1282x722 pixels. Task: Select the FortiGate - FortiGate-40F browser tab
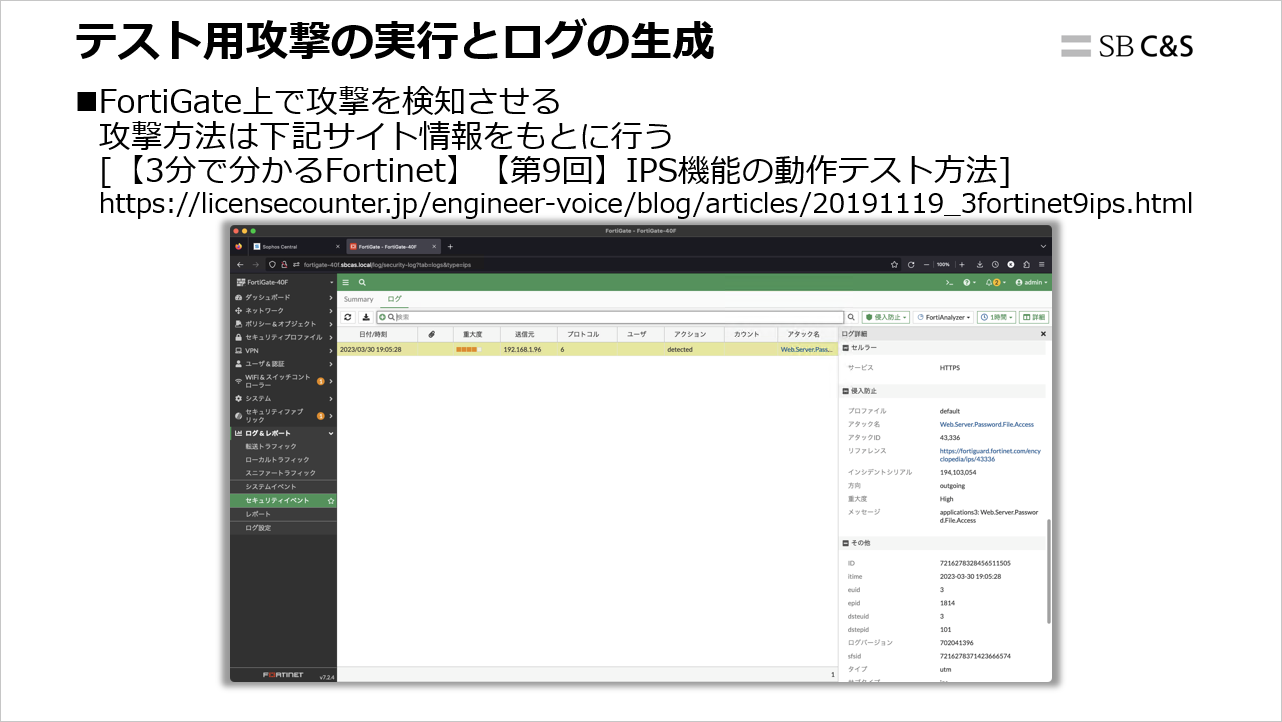pyautogui.click(x=393, y=246)
